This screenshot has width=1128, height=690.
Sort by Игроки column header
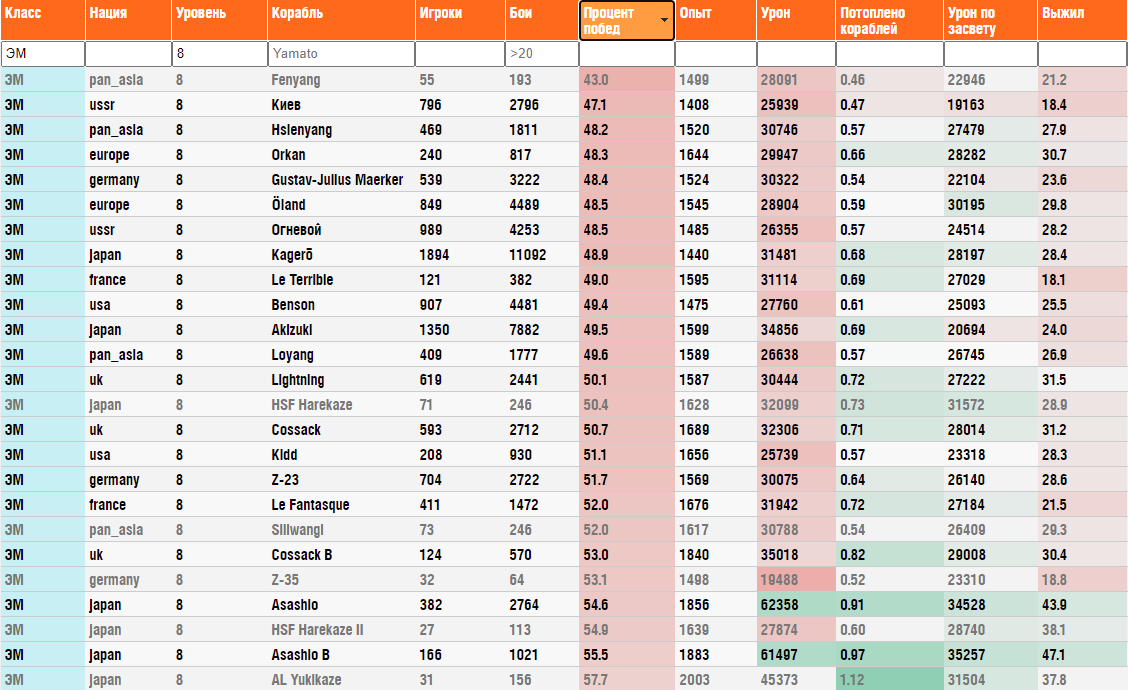[460, 20]
